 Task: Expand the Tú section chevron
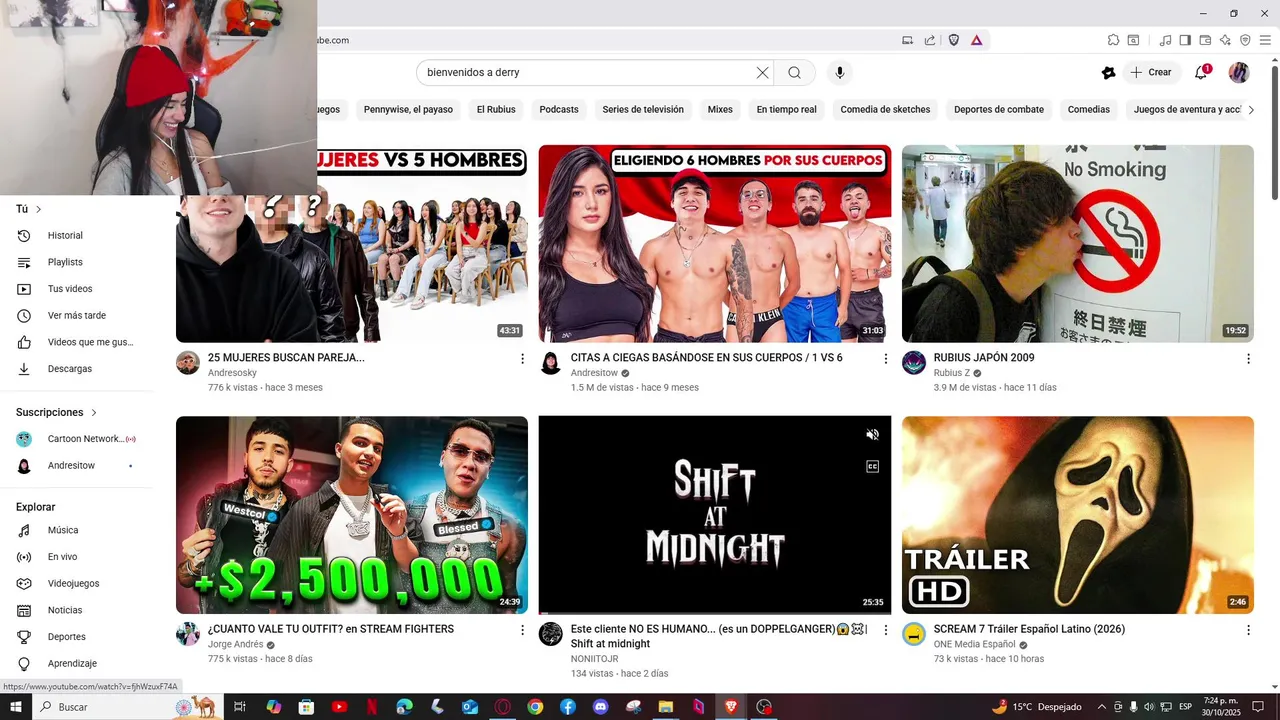[38, 209]
